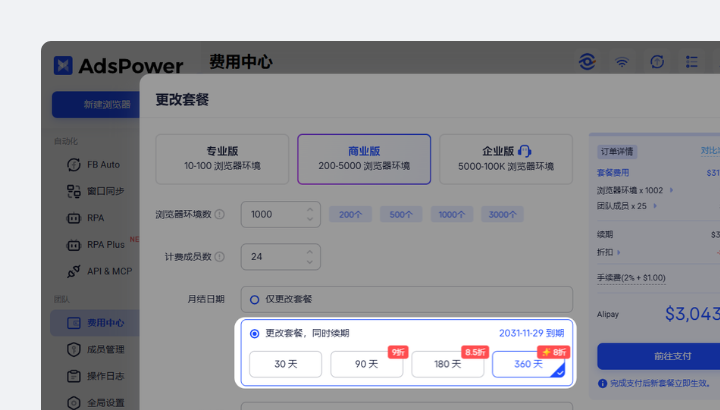The width and height of the screenshot is (720, 410).
Task: Click the 2031-11-29 到期 text
Action: click(532, 333)
